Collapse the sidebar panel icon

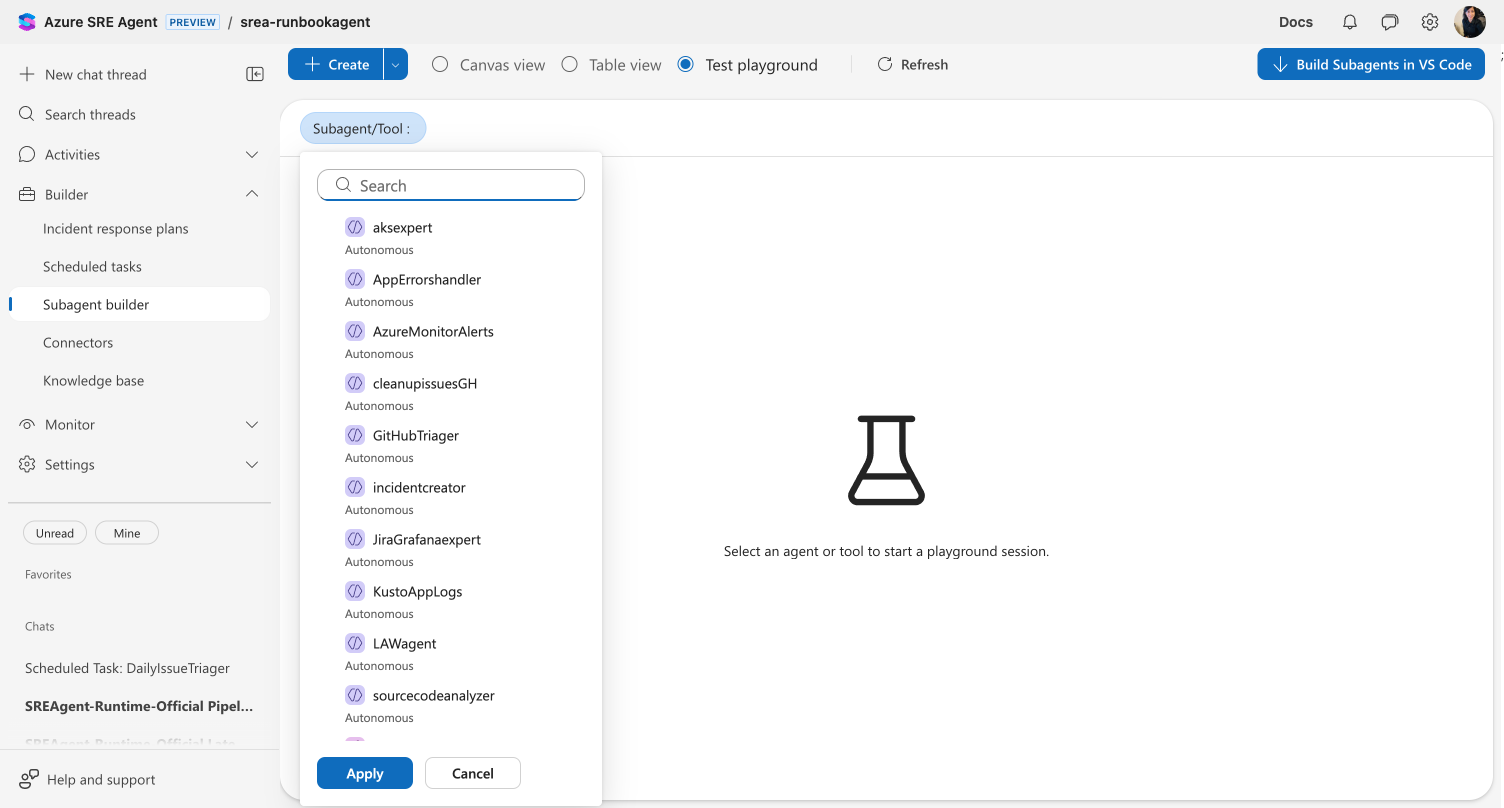(x=255, y=74)
